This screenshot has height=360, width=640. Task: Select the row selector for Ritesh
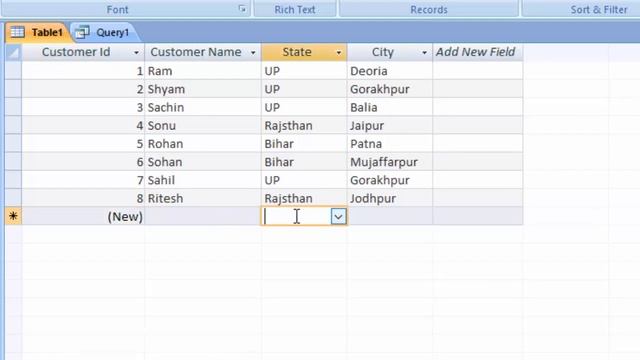pyautogui.click(x=13, y=198)
